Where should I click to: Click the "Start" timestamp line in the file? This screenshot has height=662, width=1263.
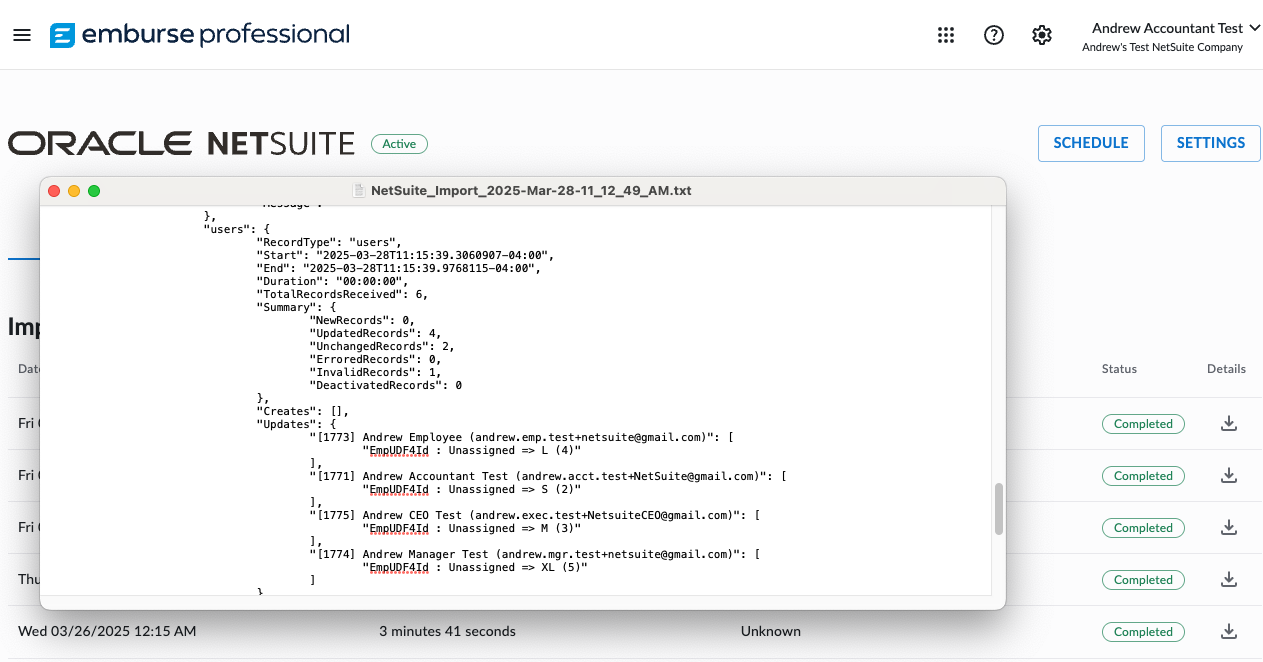coord(405,255)
